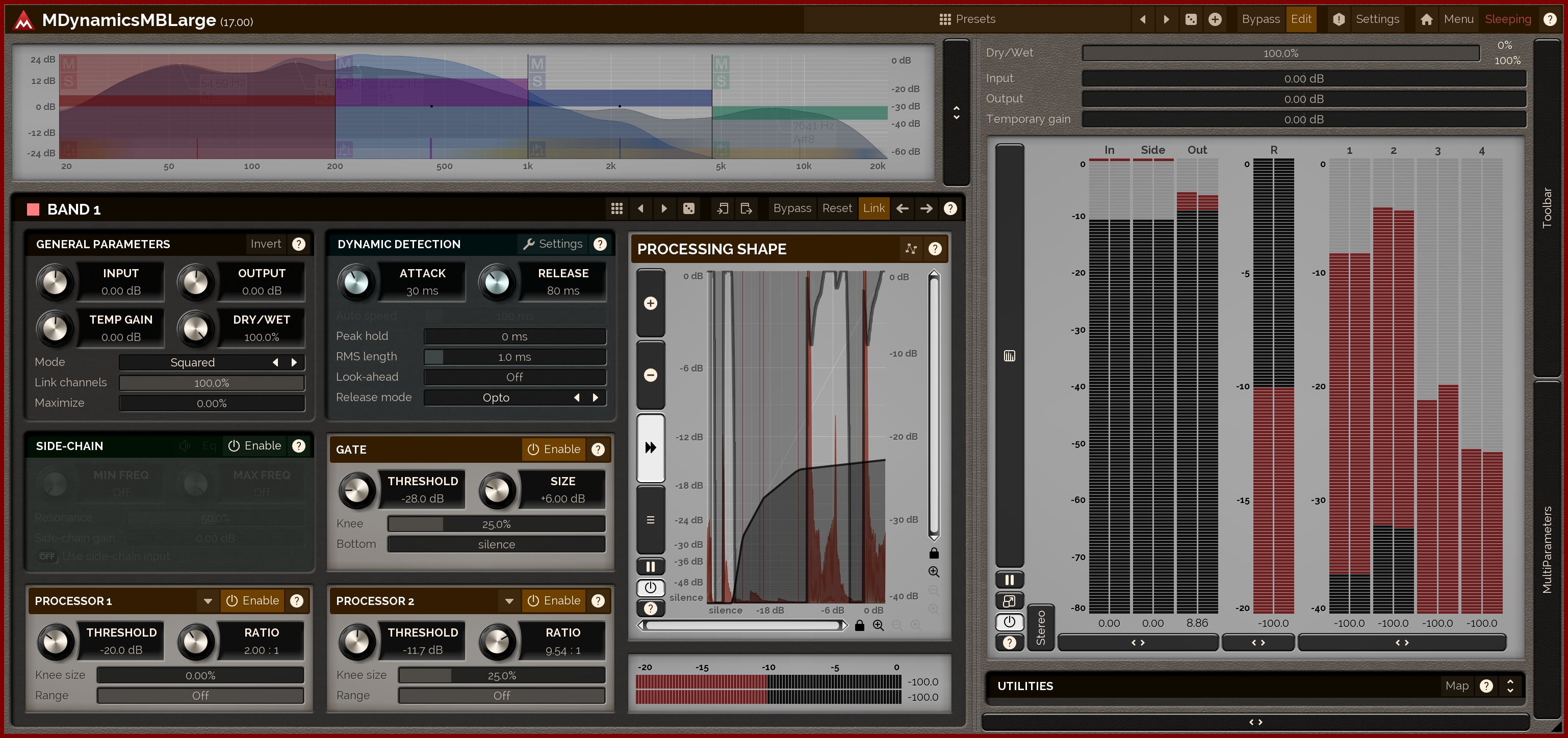
Task: Pause the Processing Shape display
Action: 650,566
